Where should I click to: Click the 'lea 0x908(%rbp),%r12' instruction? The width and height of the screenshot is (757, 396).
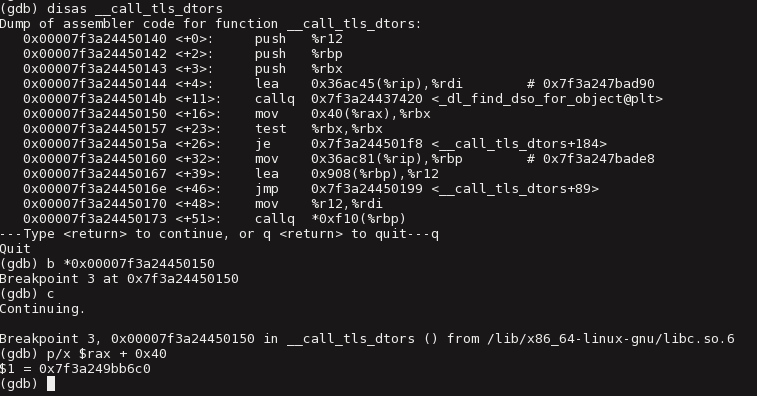[x=347, y=173]
